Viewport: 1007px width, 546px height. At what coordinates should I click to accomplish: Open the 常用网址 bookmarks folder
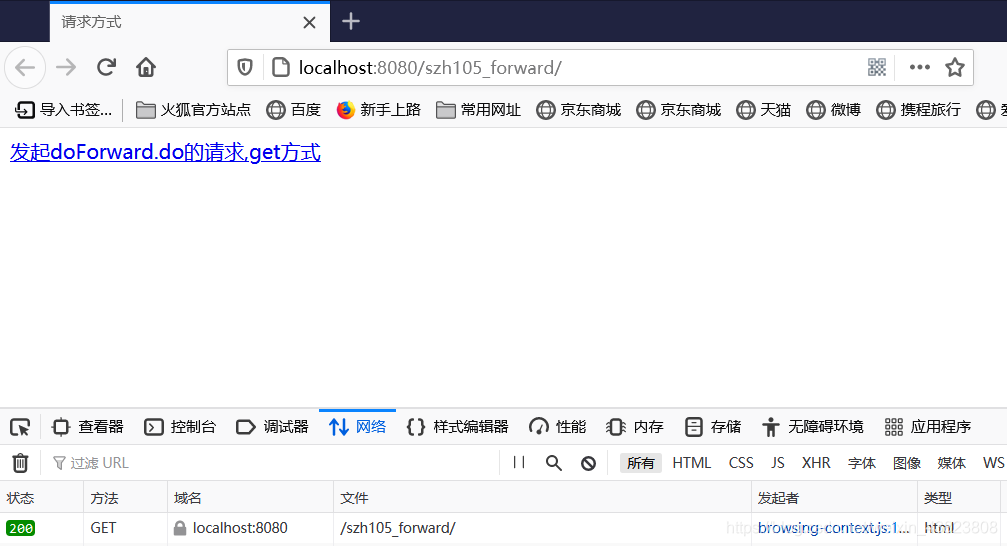click(x=478, y=110)
